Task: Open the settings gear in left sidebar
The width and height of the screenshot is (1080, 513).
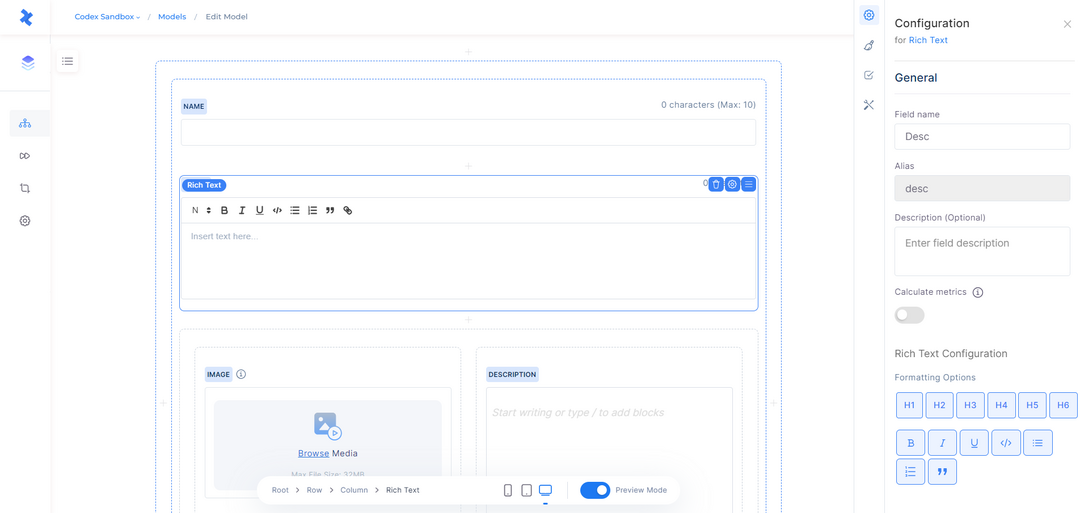Action: pyautogui.click(x=25, y=221)
